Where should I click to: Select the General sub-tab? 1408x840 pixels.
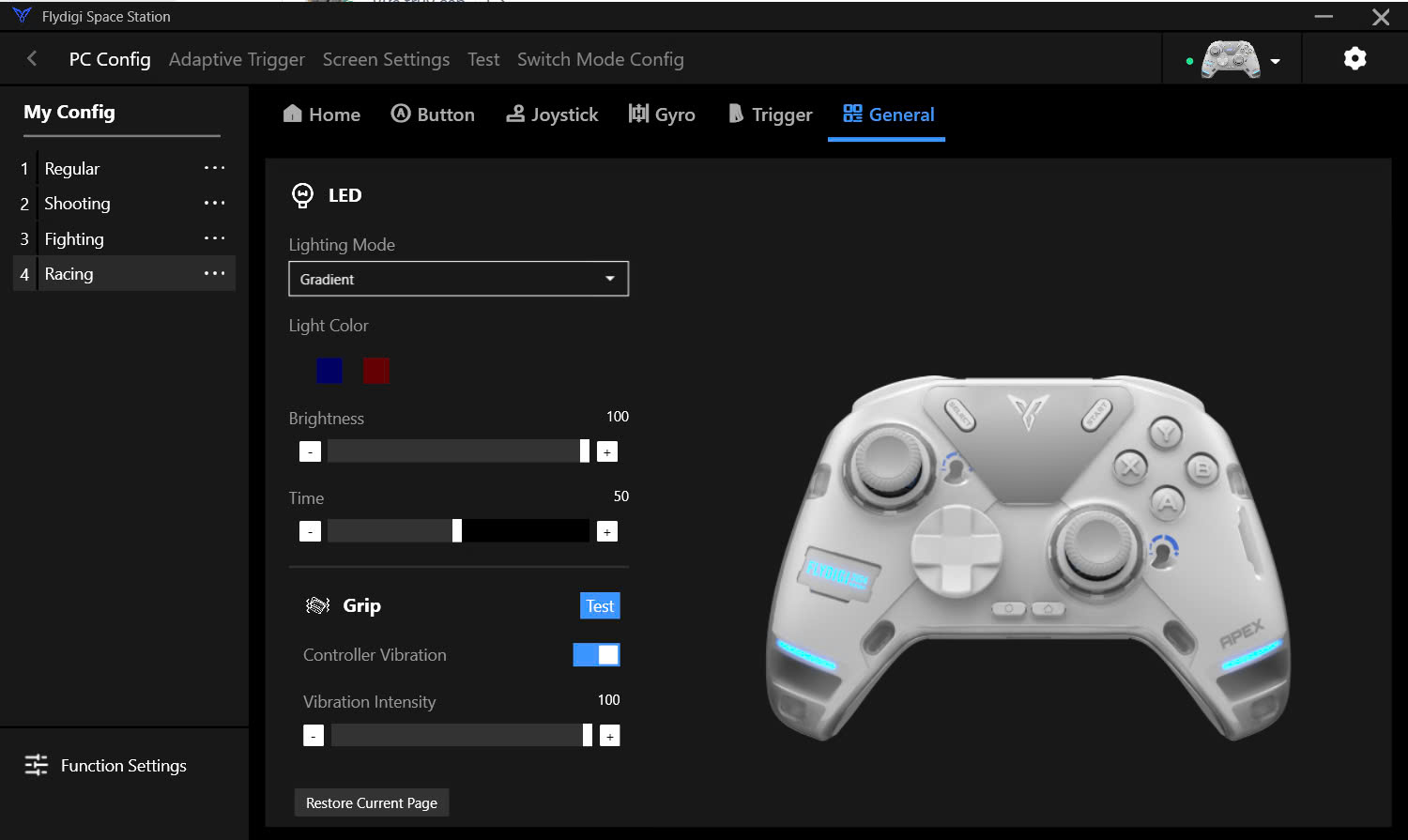[888, 115]
